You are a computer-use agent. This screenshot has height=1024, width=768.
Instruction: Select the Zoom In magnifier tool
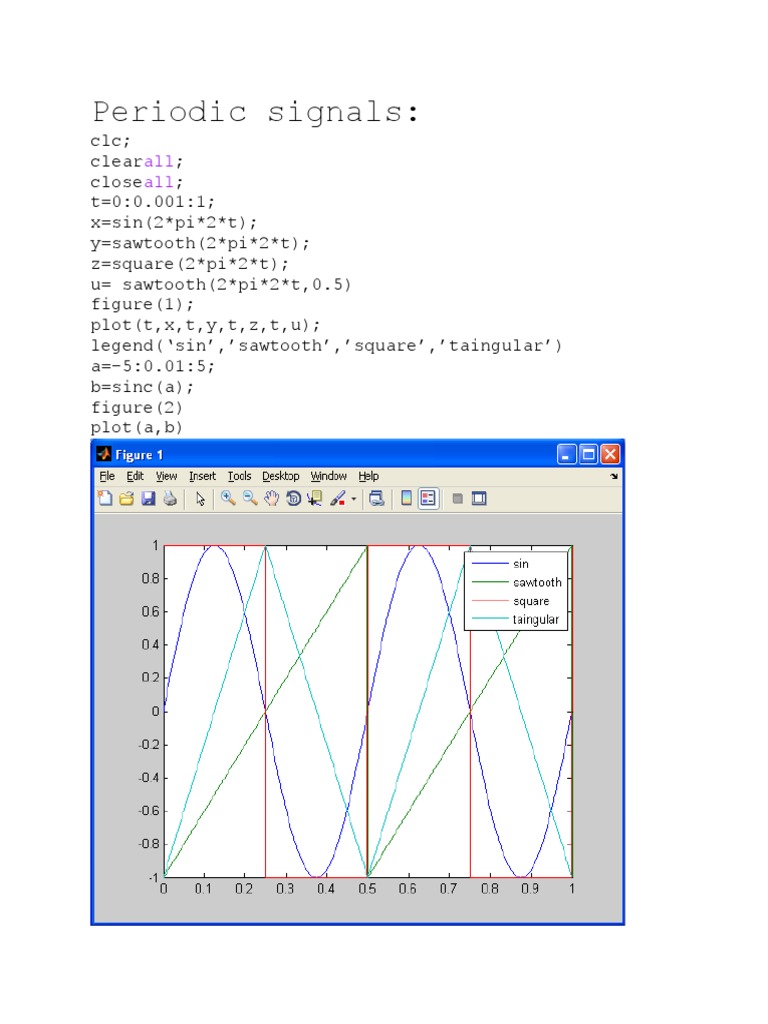click(228, 499)
